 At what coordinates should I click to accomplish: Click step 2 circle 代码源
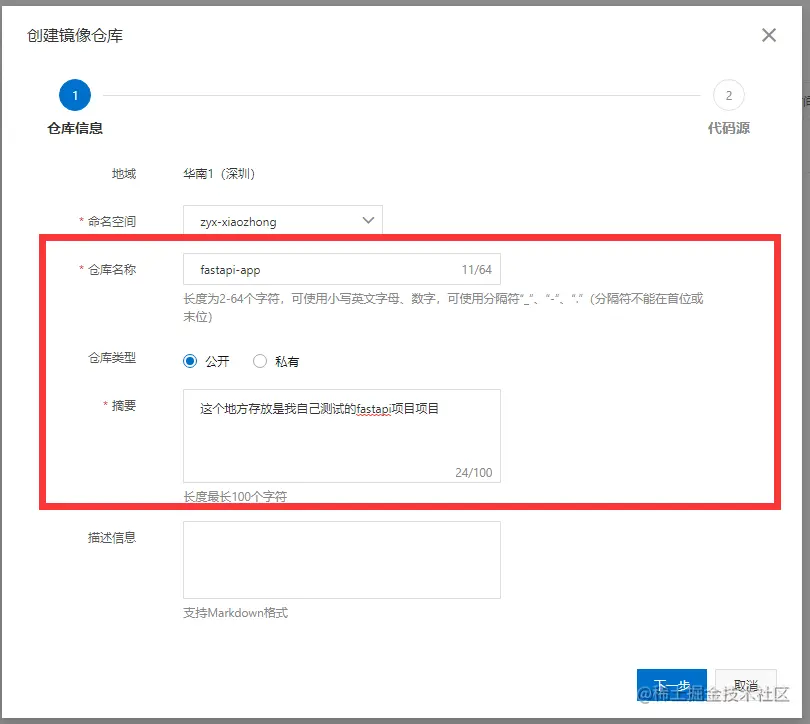[x=728, y=95]
